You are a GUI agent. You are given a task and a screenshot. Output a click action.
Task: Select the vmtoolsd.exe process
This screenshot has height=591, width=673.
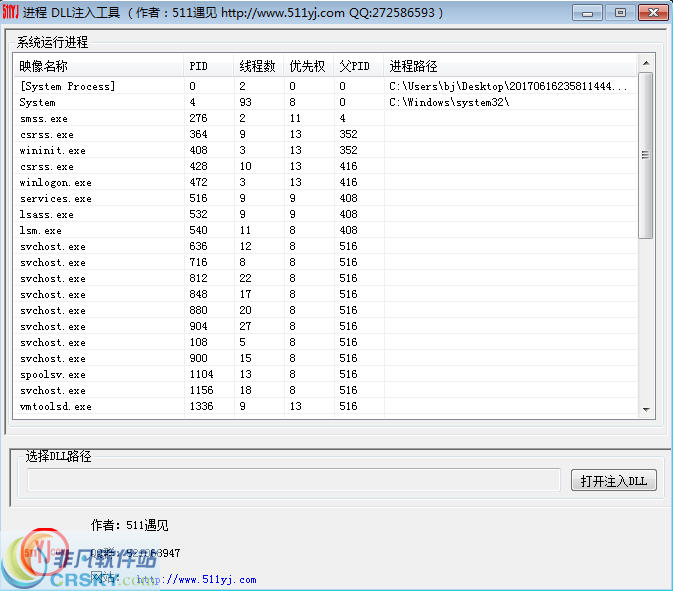[325, 406]
